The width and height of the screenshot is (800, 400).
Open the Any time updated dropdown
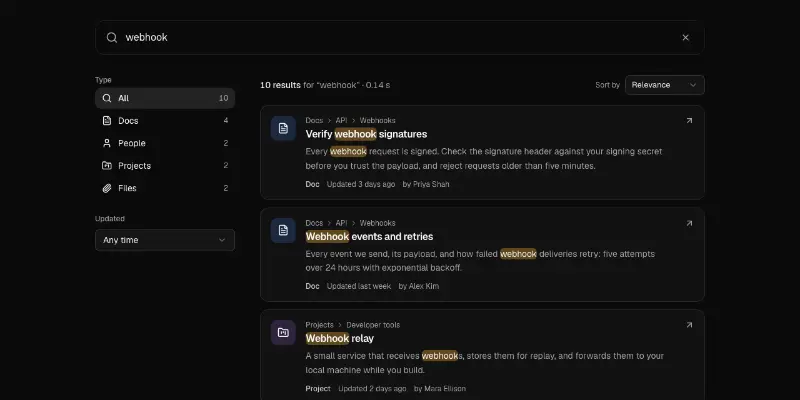(165, 240)
